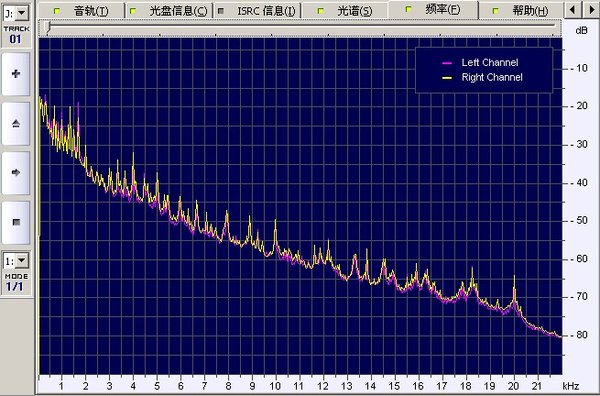Click the 10 kHz axis label
This screenshot has width=600, height=396.
click(275, 386)
